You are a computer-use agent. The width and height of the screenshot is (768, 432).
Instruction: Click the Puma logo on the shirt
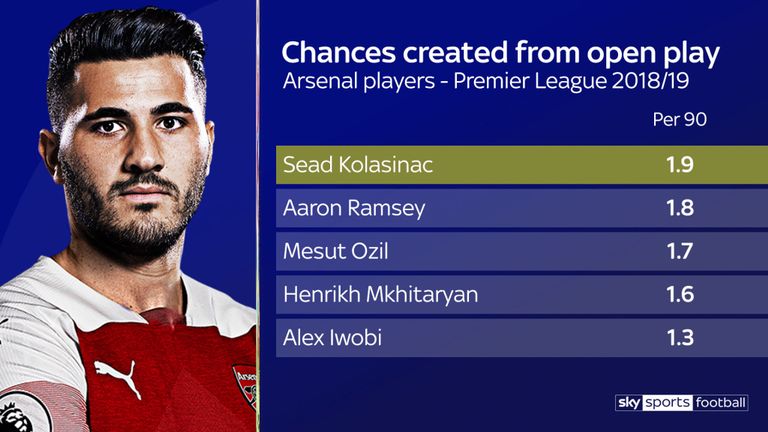point(117,377)
